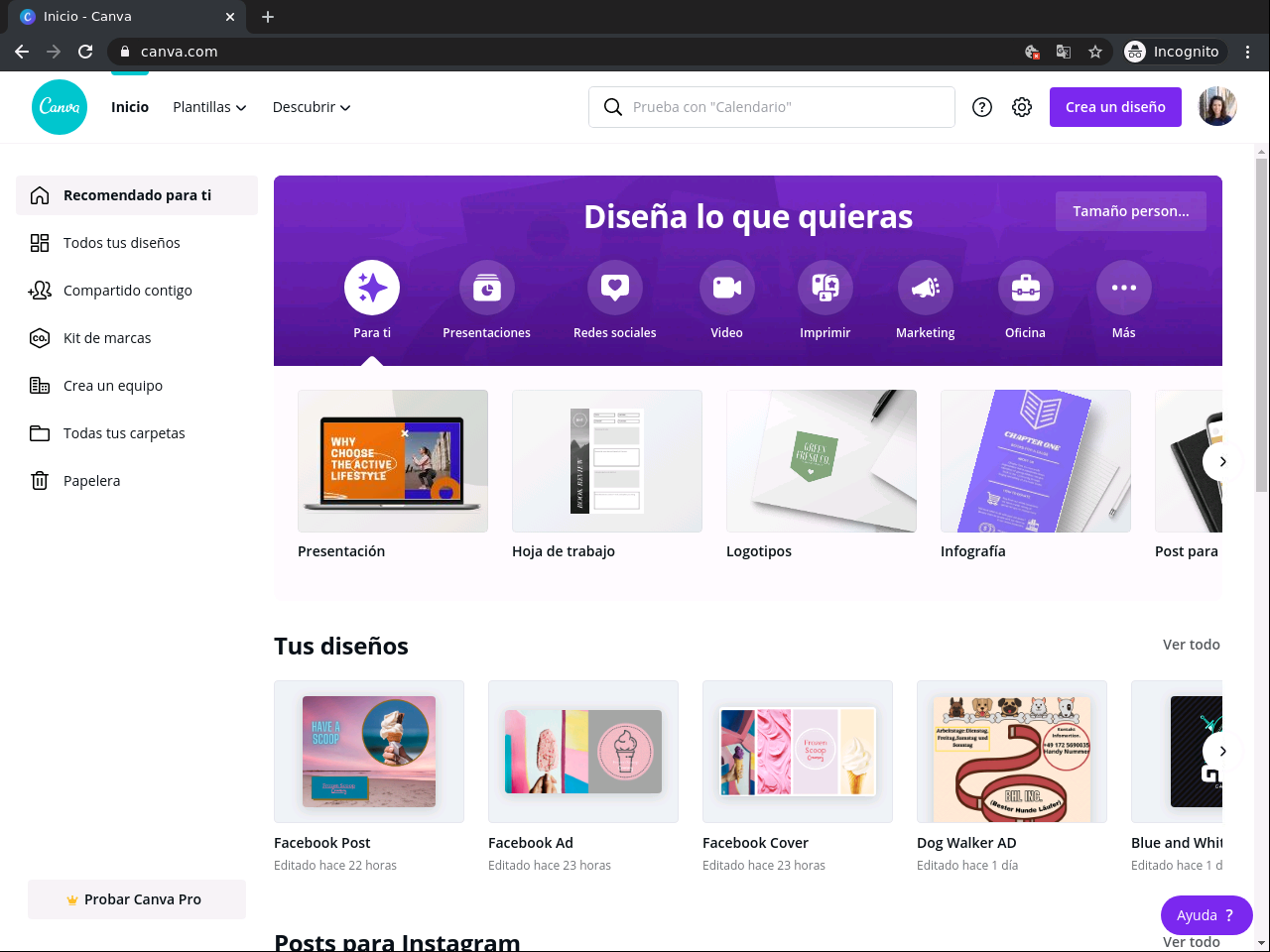
Task: Open the Ayuda help button
Action: pyautogui.click(x=1206, y=915)
